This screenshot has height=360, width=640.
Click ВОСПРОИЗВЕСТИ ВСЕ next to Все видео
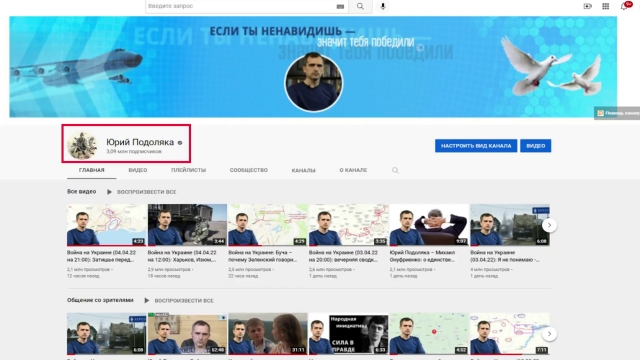point(147,192)
